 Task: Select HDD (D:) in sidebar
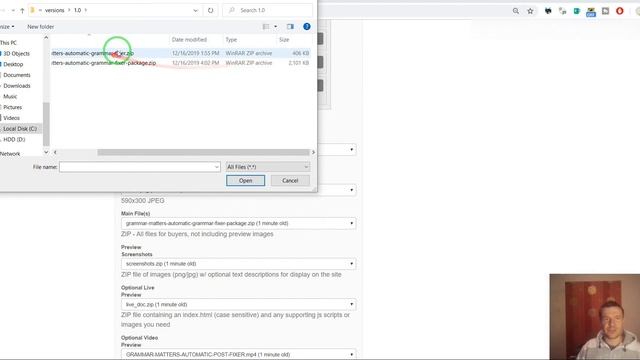tap(14, 139)
